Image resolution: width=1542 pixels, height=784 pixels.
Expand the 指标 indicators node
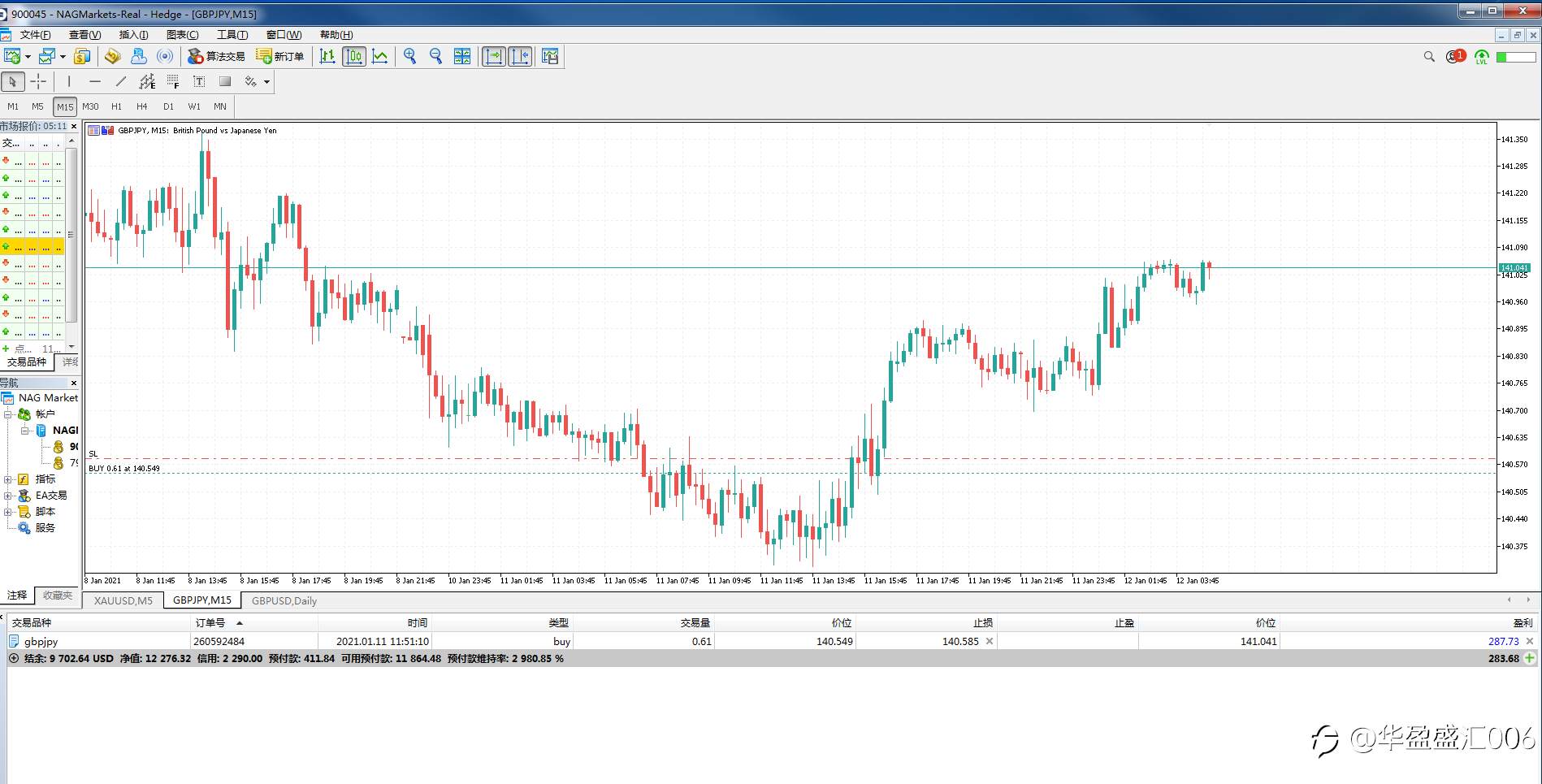tap(8, 479)
